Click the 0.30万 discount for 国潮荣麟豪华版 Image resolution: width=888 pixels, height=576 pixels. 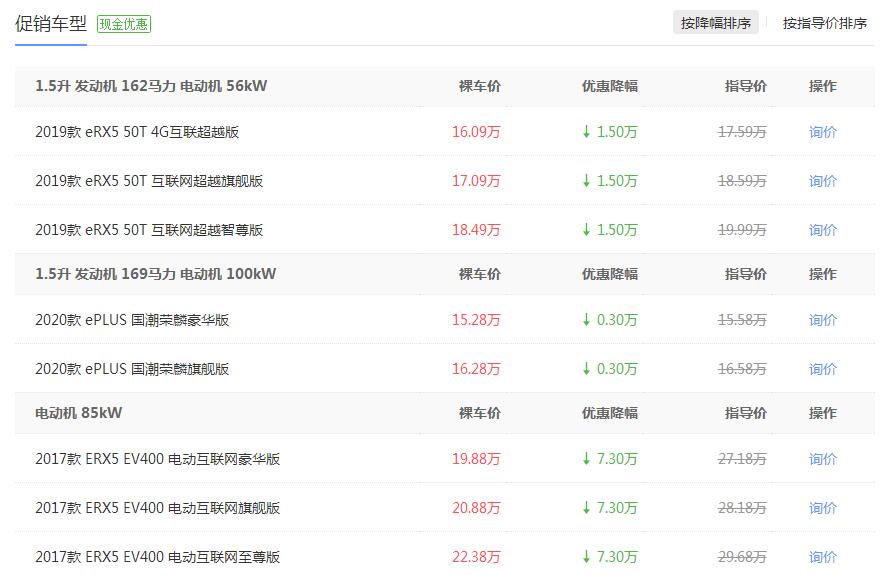(x=610, y=320)
